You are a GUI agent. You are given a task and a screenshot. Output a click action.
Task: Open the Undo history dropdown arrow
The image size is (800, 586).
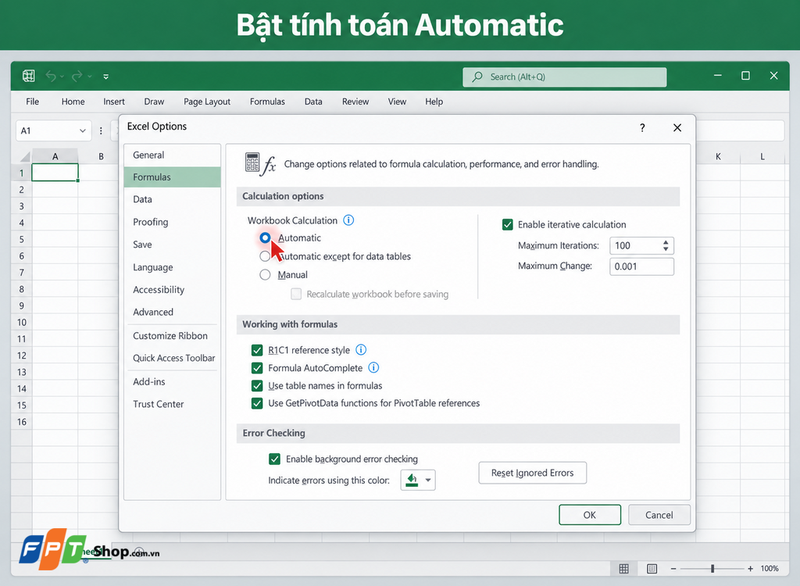(x=62, y=77)
